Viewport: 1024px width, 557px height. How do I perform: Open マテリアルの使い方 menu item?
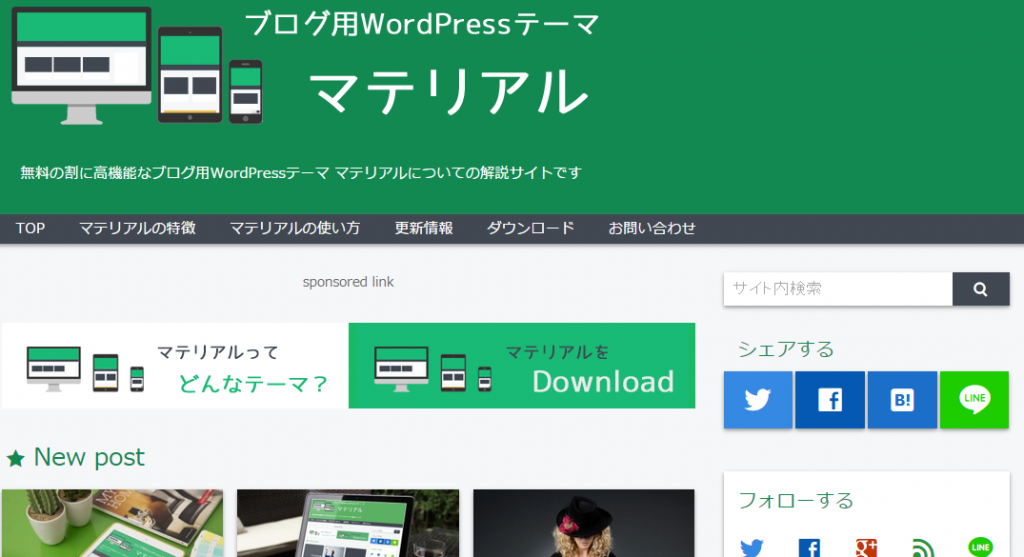[295, 229]
